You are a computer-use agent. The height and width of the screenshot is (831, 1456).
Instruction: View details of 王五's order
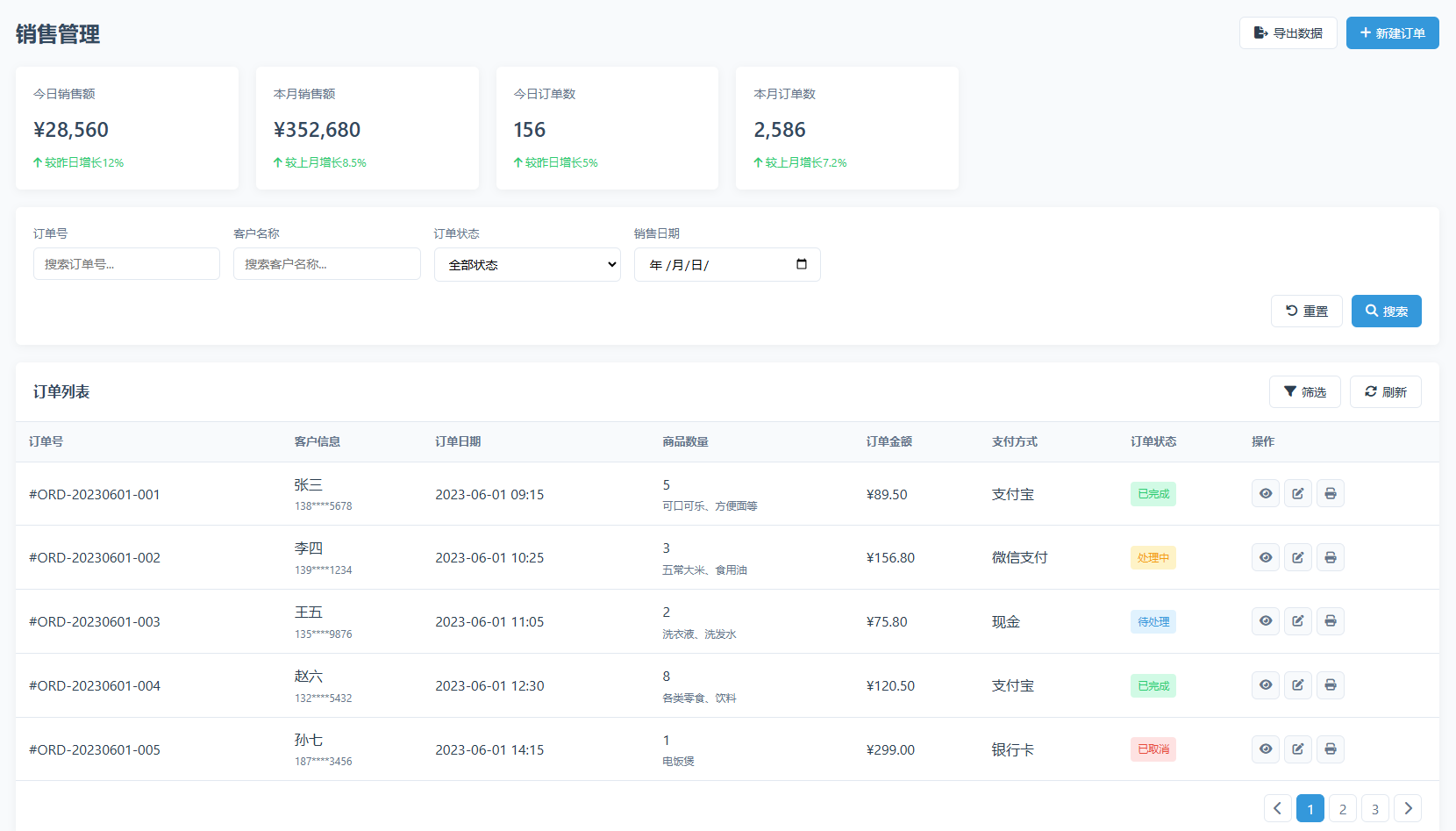(1265, 621)
